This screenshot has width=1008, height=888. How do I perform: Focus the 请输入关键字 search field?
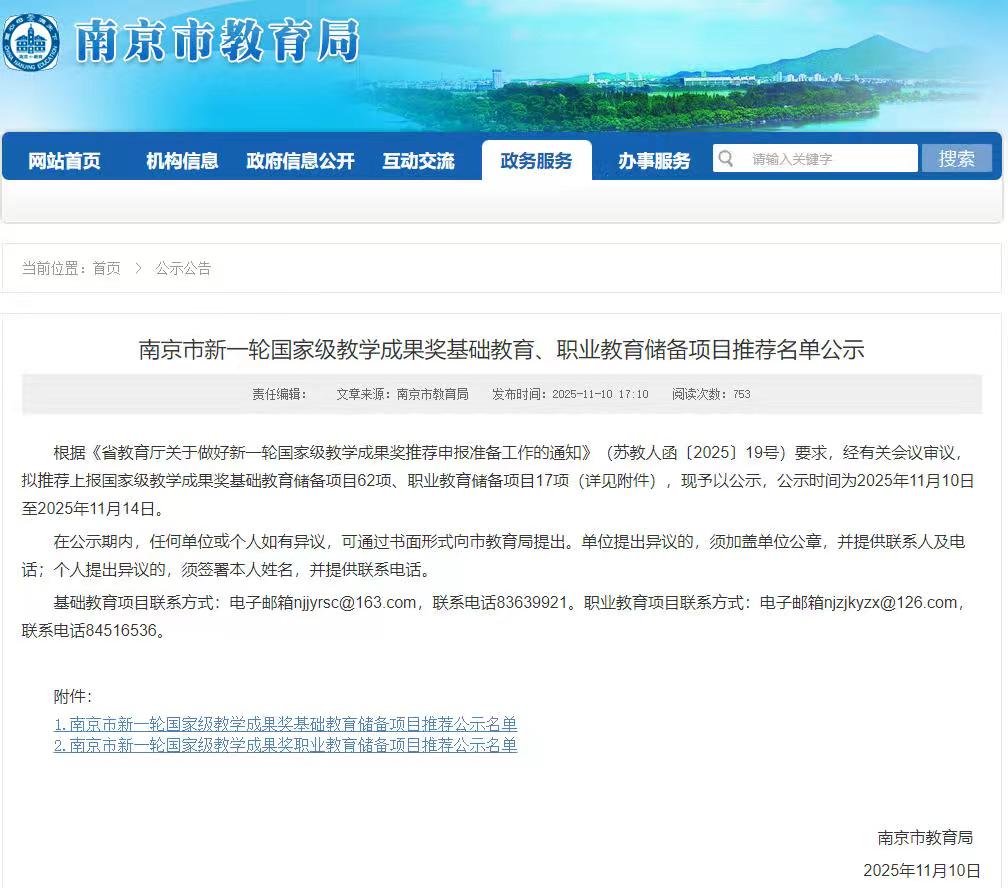pyautogui.click(x=830, y=158)
